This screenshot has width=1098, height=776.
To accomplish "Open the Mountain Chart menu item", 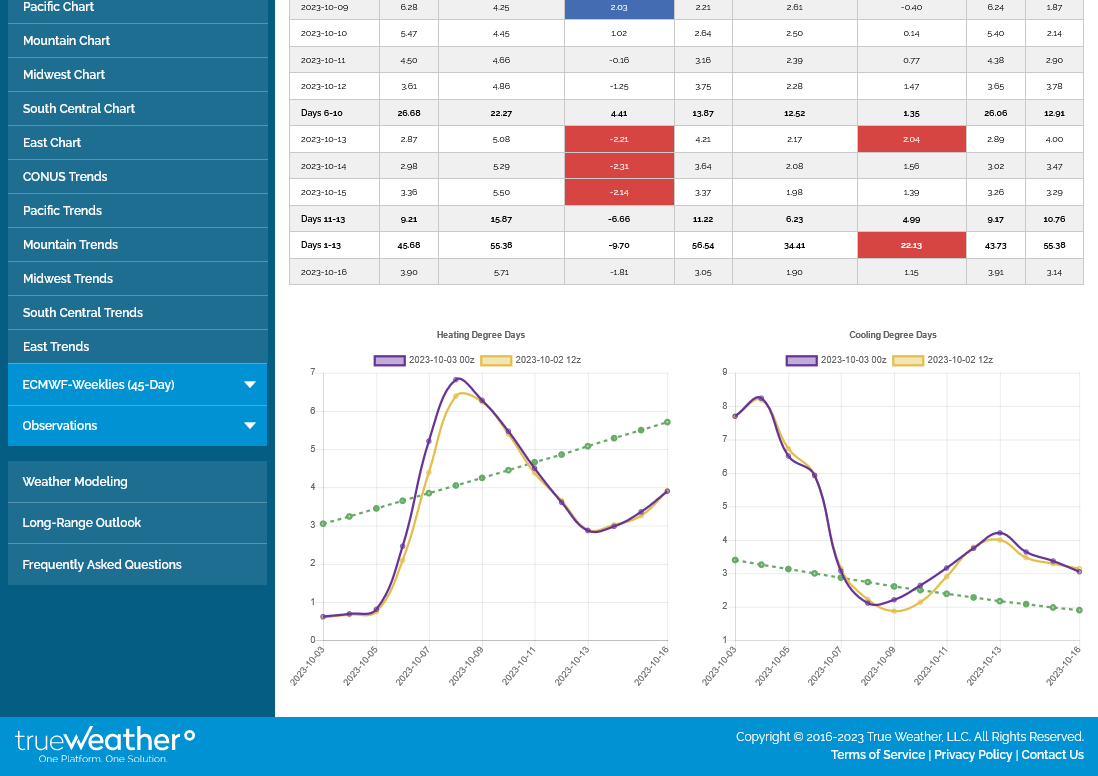I will (x=67, y=41).
